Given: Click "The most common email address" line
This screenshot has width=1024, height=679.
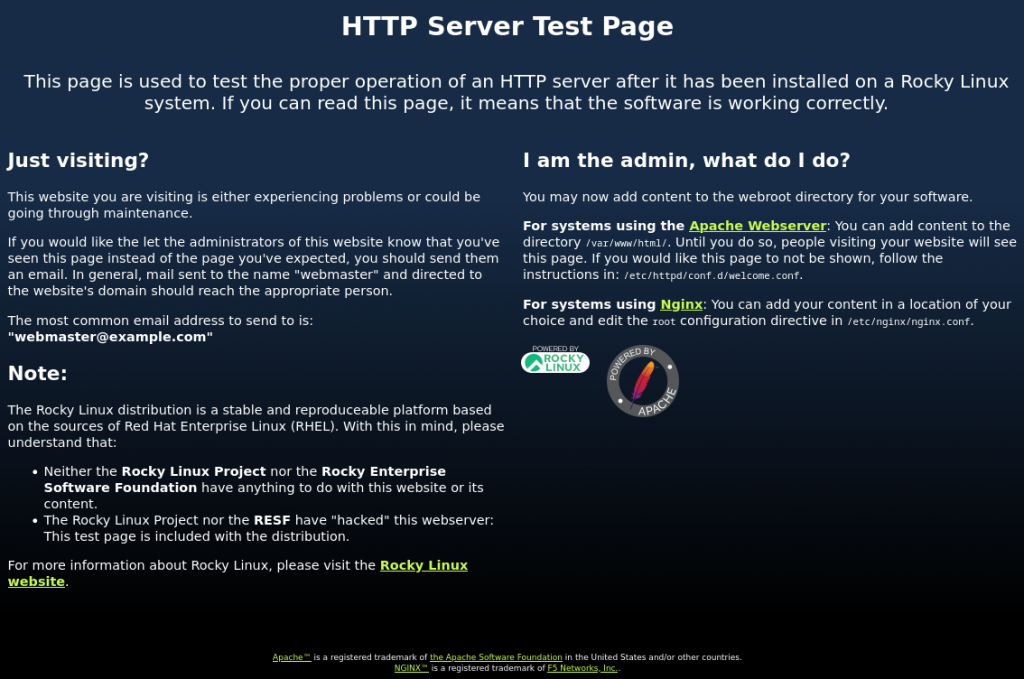Looking at the screenshot, I should [x=160, y=321].
